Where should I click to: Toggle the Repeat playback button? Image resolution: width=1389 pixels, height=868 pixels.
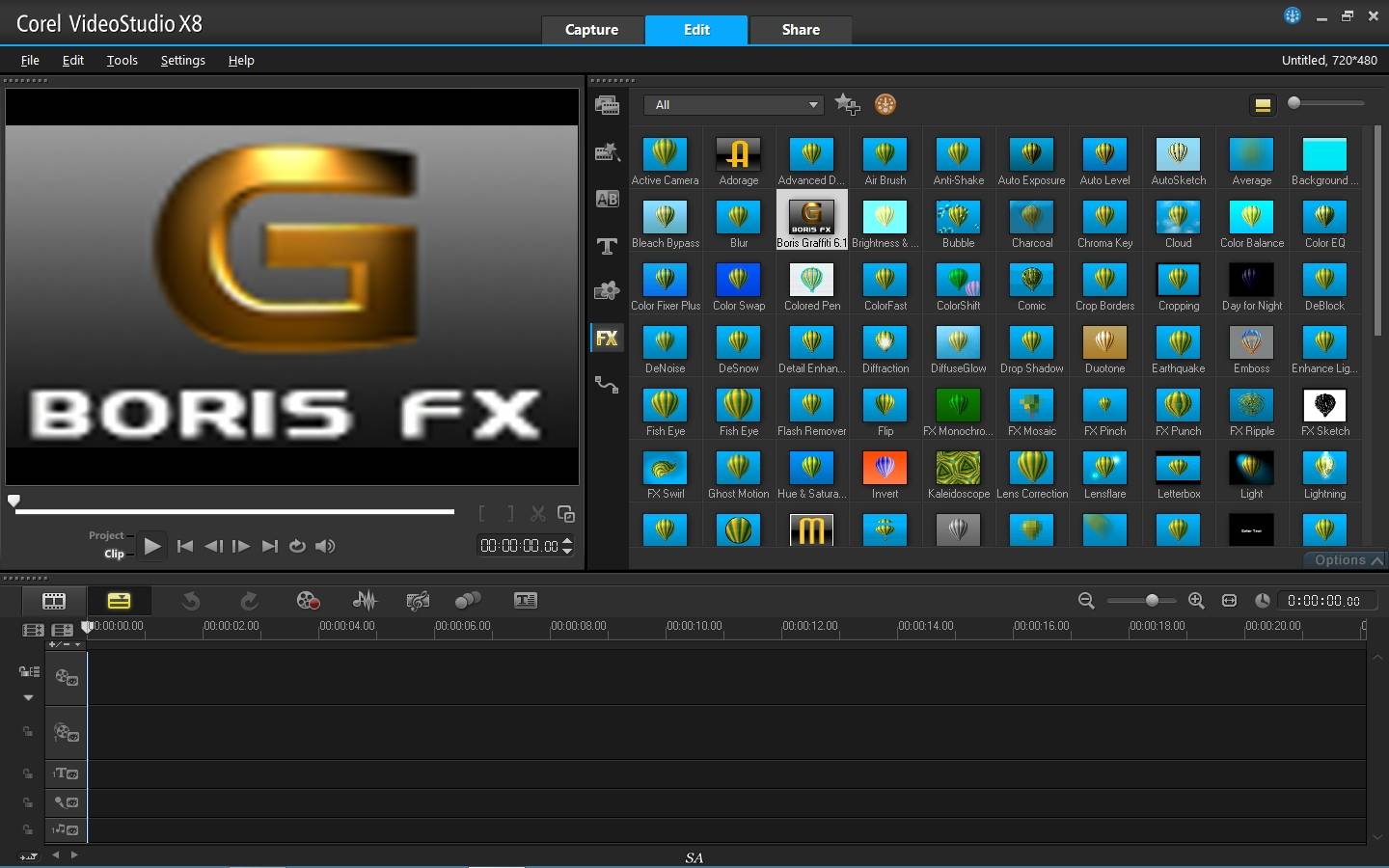[297, 546]
